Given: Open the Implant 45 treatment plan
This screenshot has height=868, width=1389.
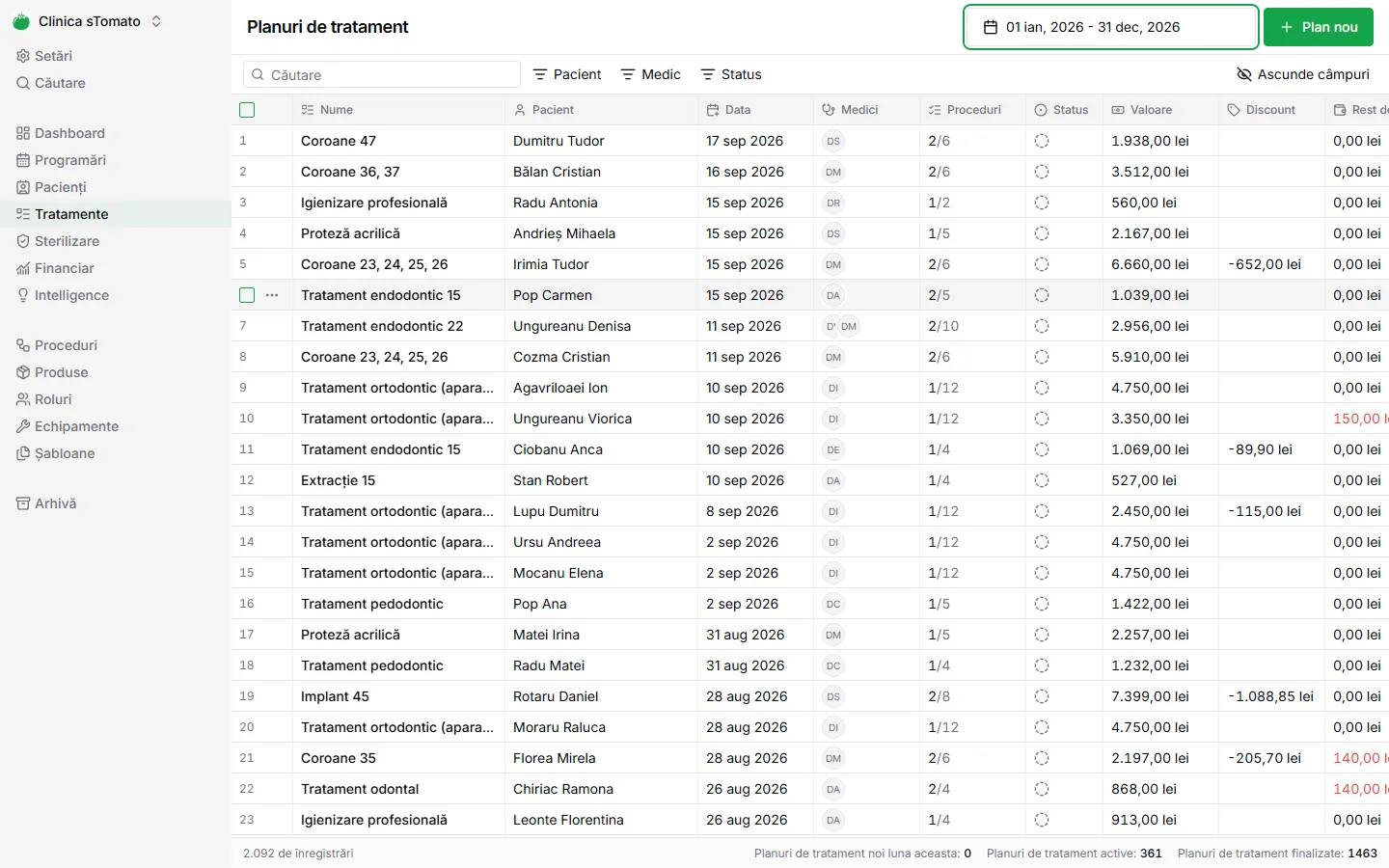Looking at the screenshot, I should click(335, 696).
